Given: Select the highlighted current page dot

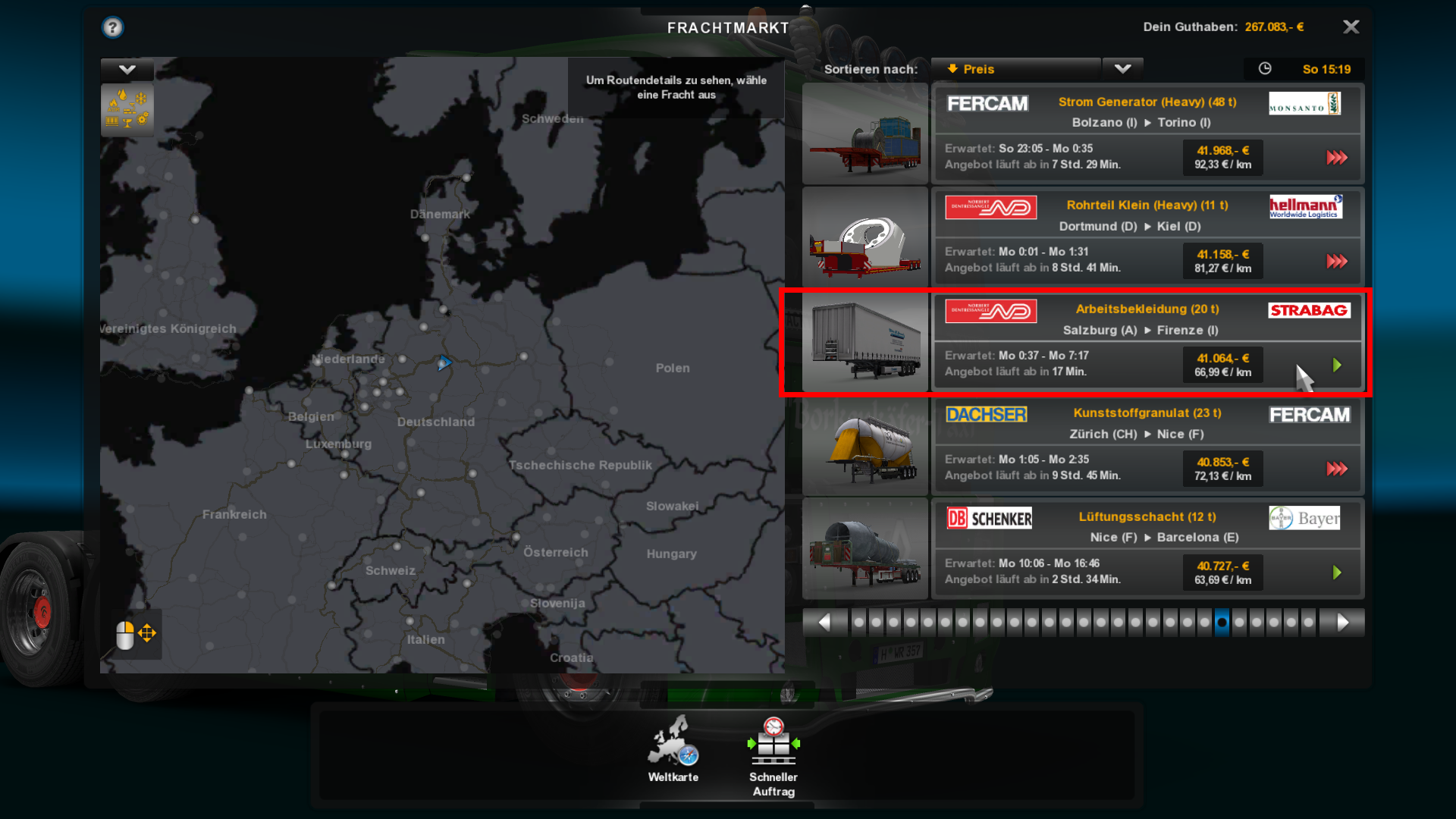Looking at the screenshot, I should tap(1222, 623).
